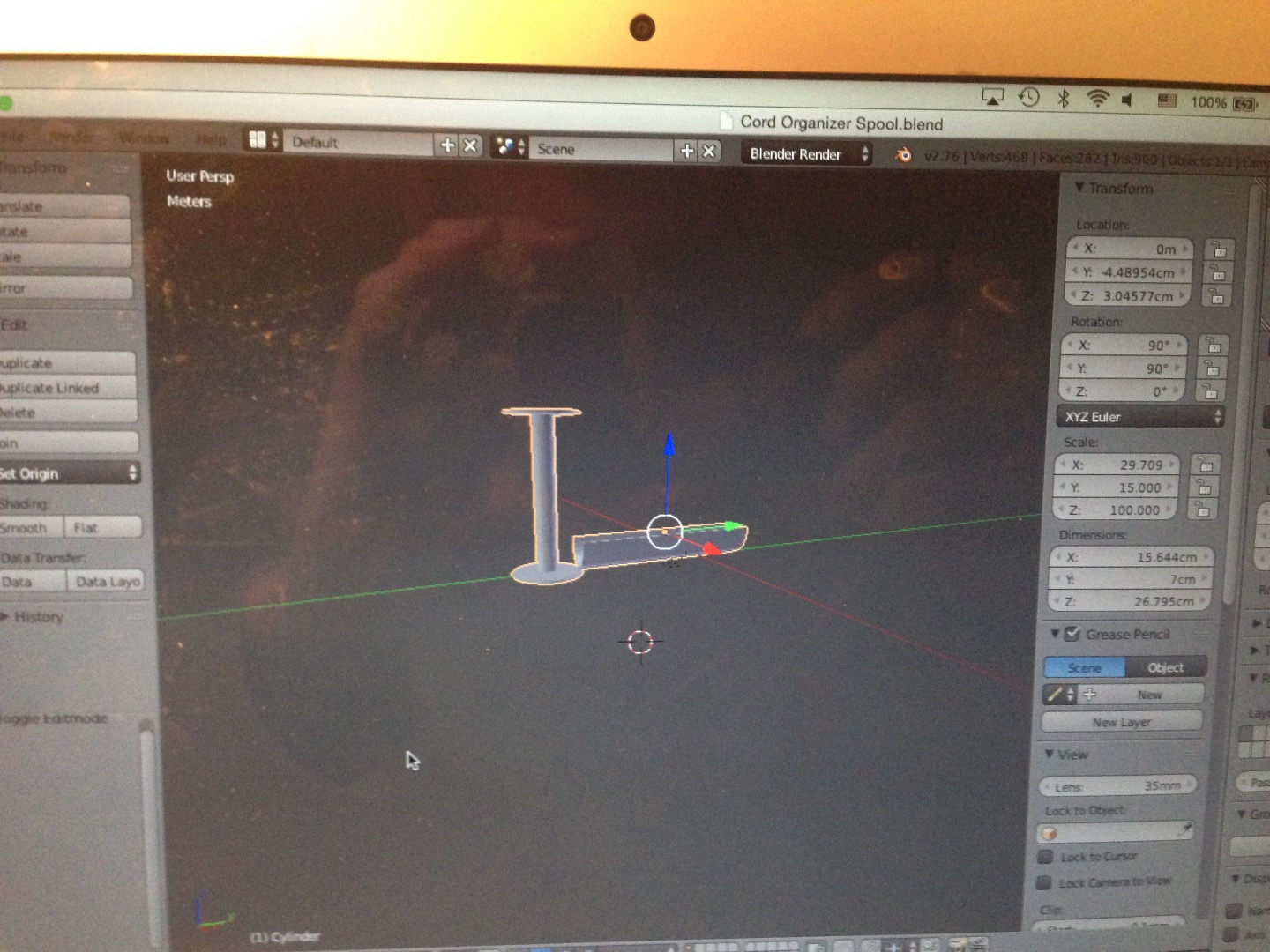
Task: Click the Delete button in Edit panel
Action: (x=67, y=413)
